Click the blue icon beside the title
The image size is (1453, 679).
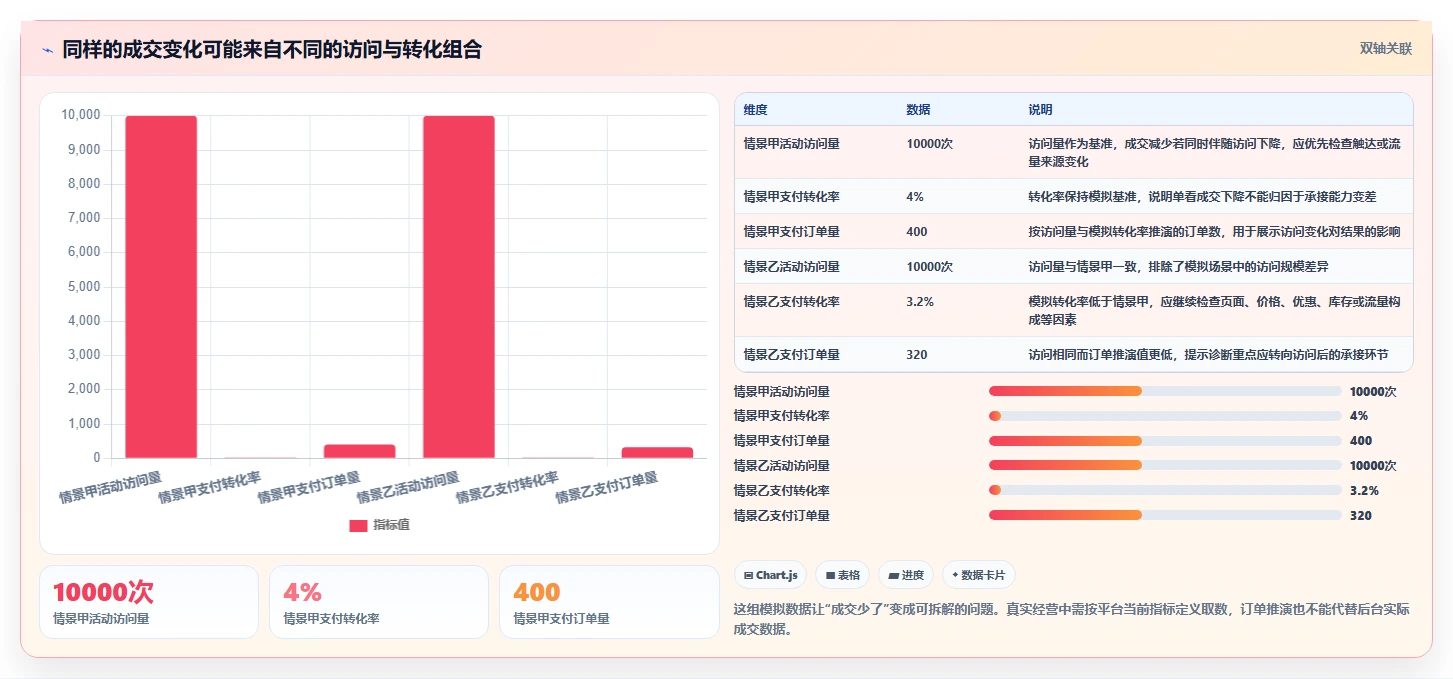point(48,49)
